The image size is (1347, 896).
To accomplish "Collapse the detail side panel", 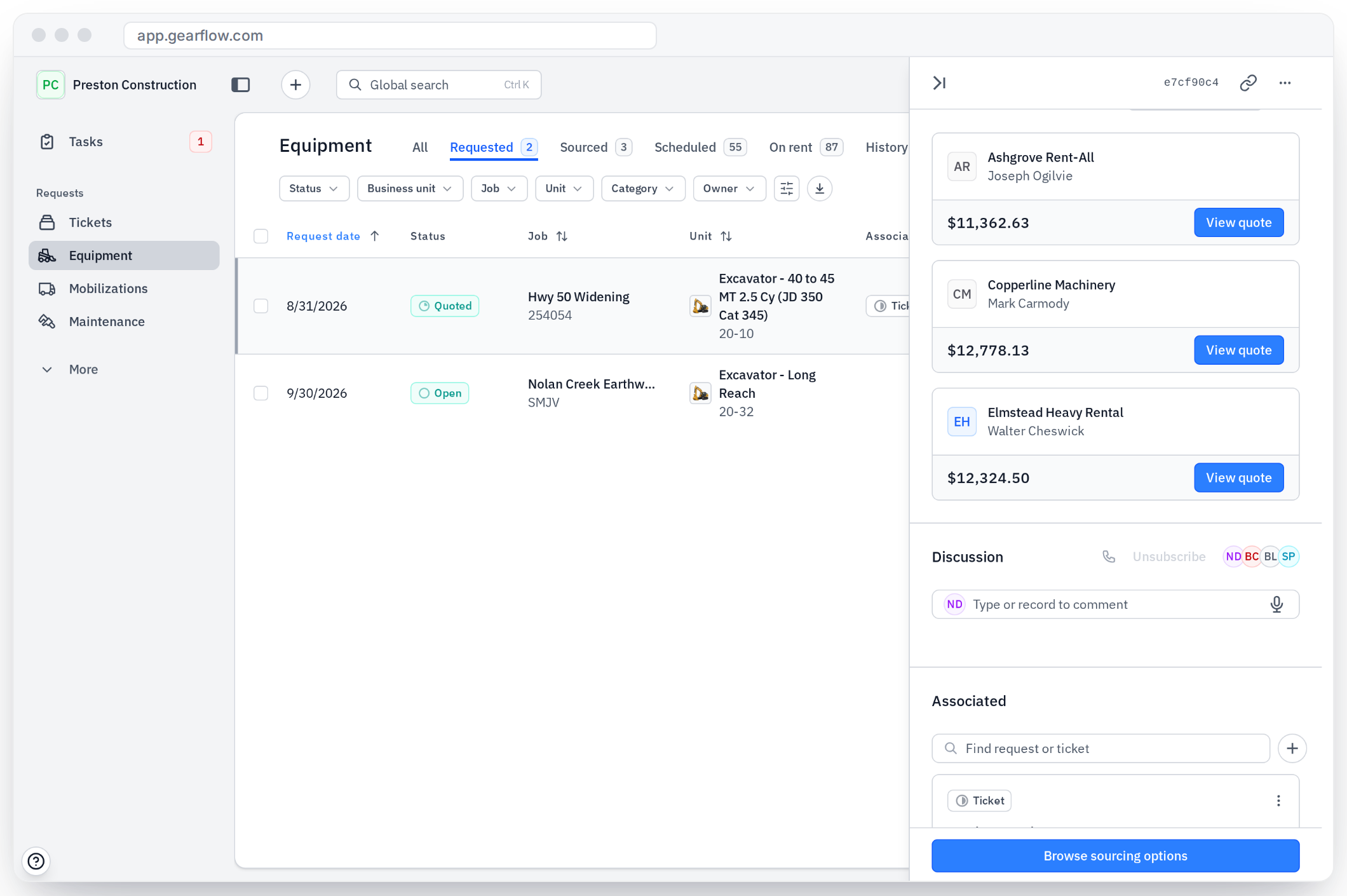I will tap(939, 83).
